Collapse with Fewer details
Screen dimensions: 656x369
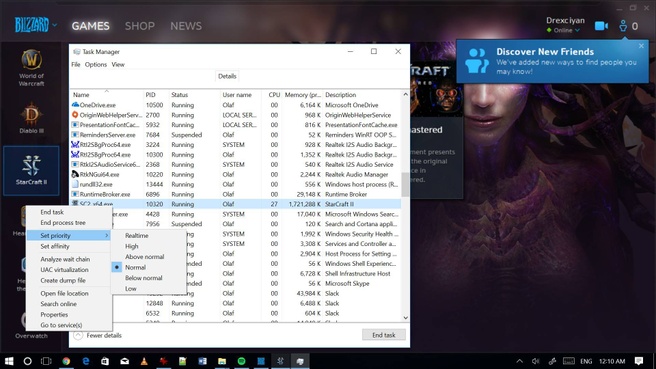98,335
